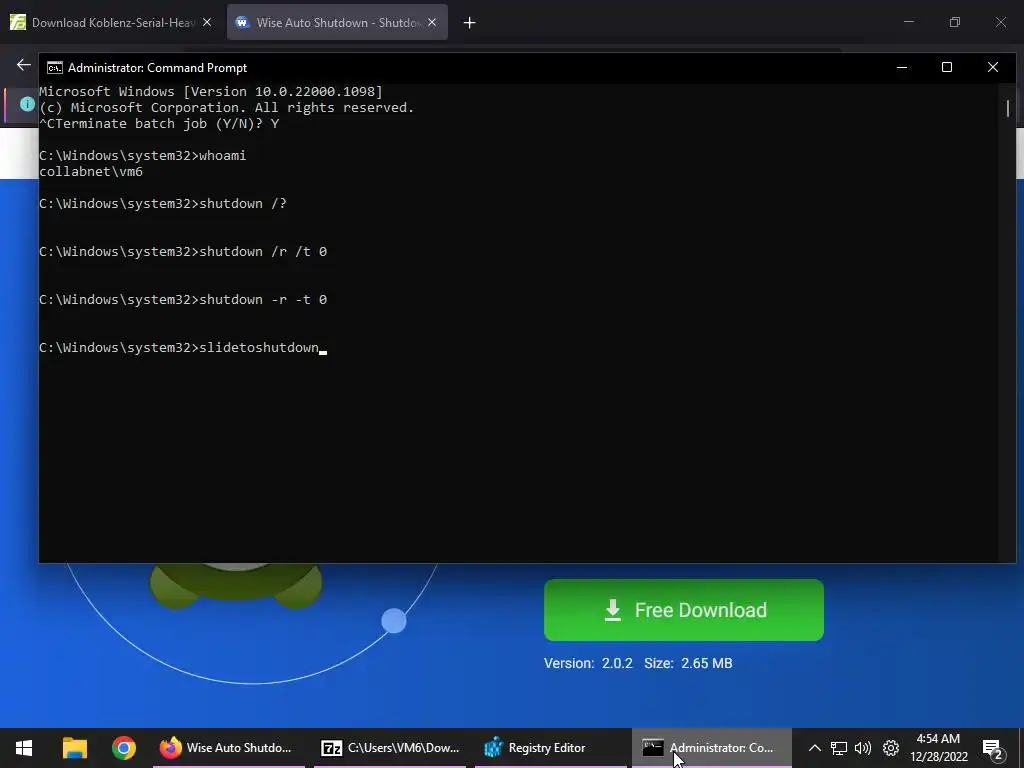Click the 'Version: 2.0.2' text
The width and height of the screenshot is (1024, 768).
point(588,663)
